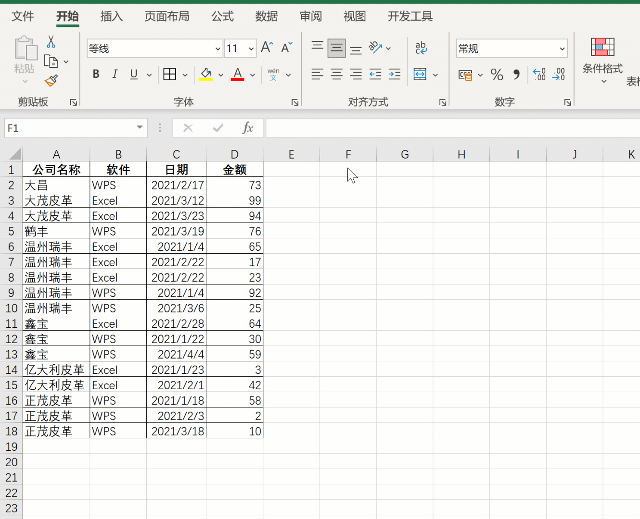Viewport: 640px width, 519px height.
Task: Decrease font size with smaller A icon
Action: [287, 47]
